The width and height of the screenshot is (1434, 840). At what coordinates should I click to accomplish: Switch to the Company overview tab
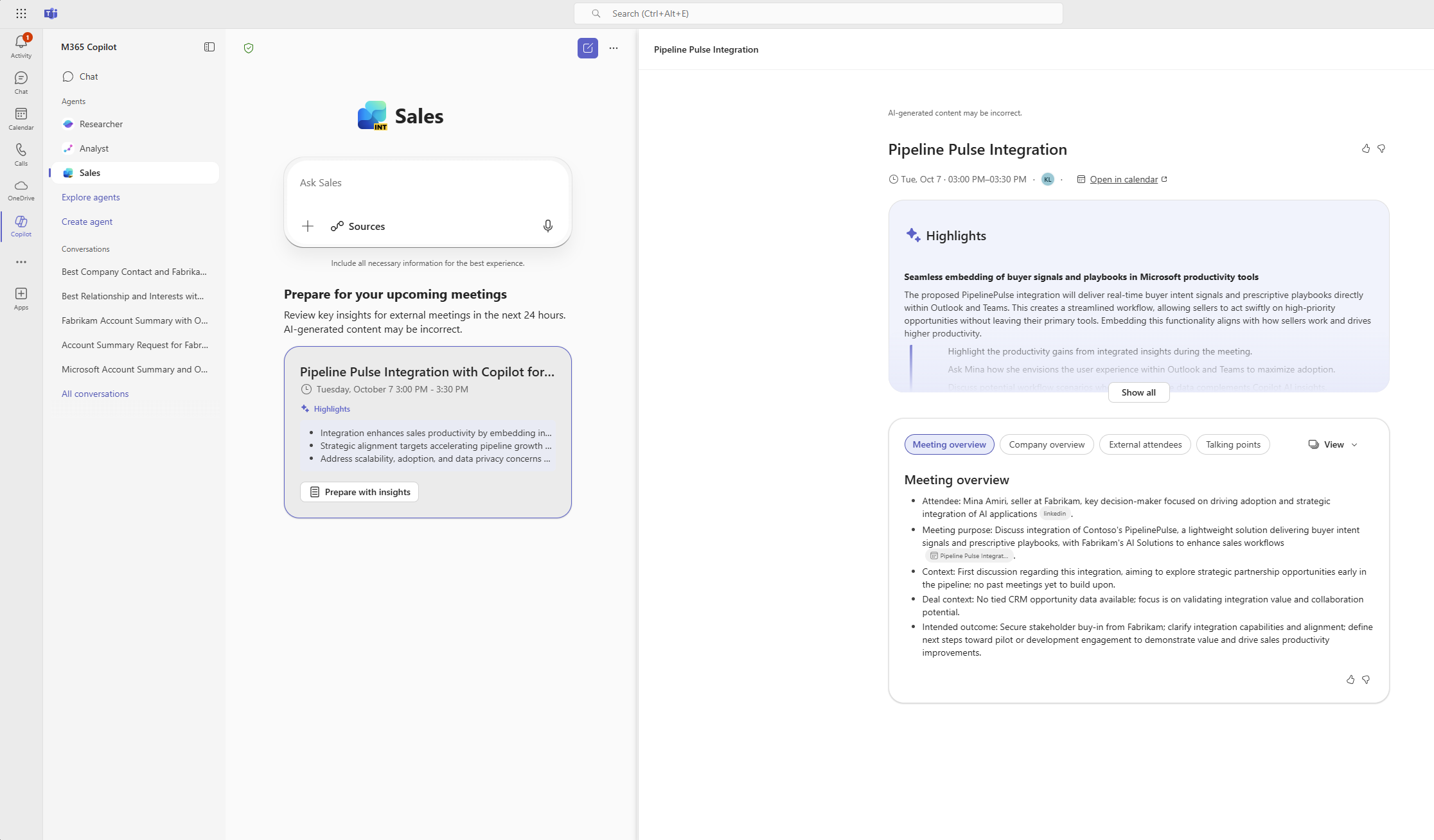click(1046, 444)
